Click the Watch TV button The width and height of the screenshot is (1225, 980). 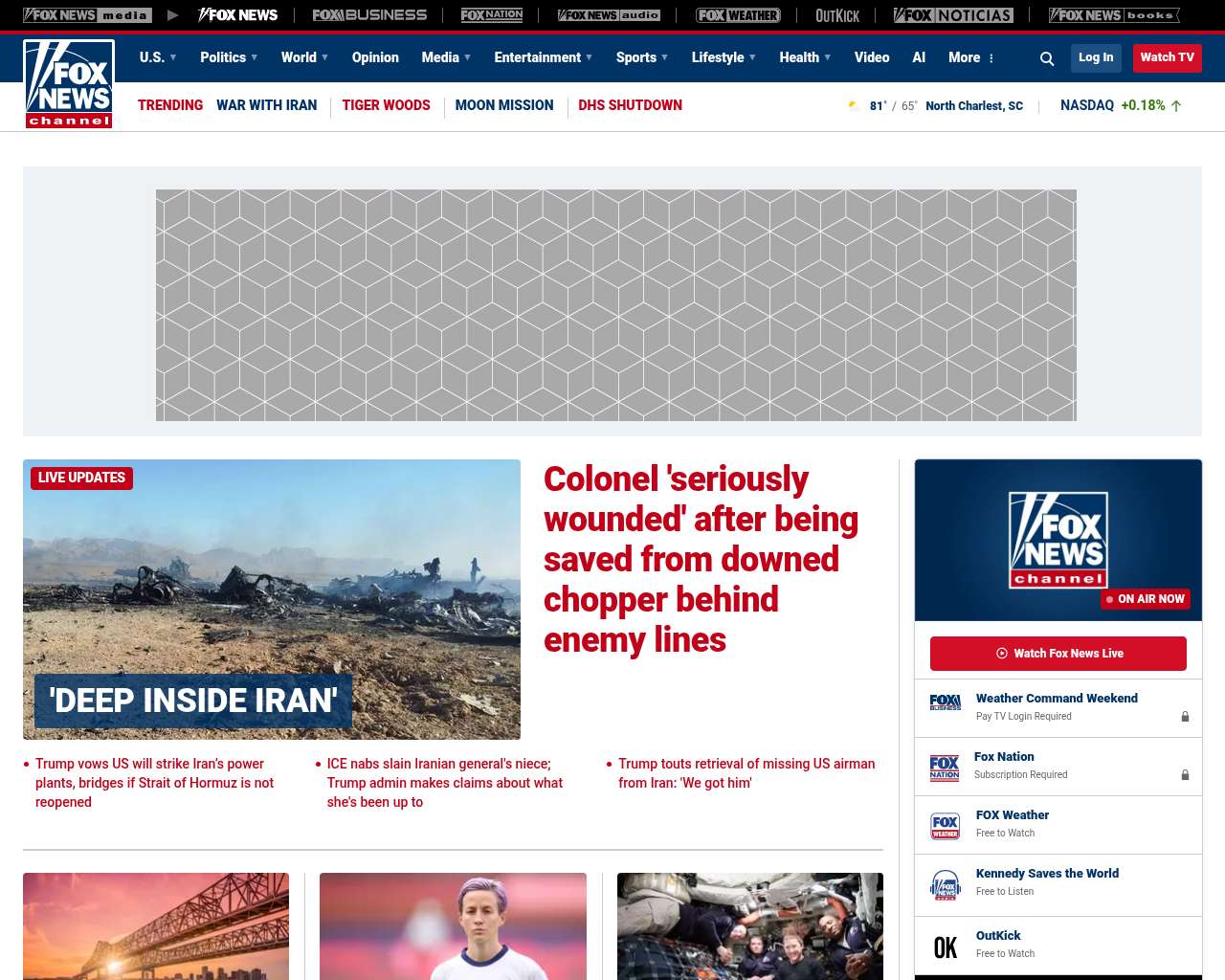[x=1167, y=57]
